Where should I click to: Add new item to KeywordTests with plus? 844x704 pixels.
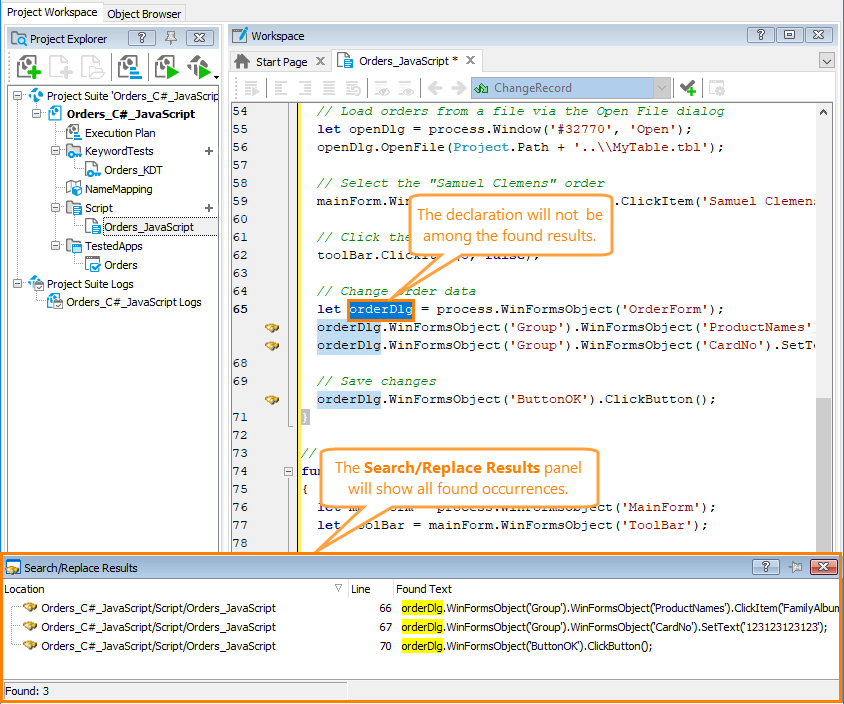click(209, 151)
